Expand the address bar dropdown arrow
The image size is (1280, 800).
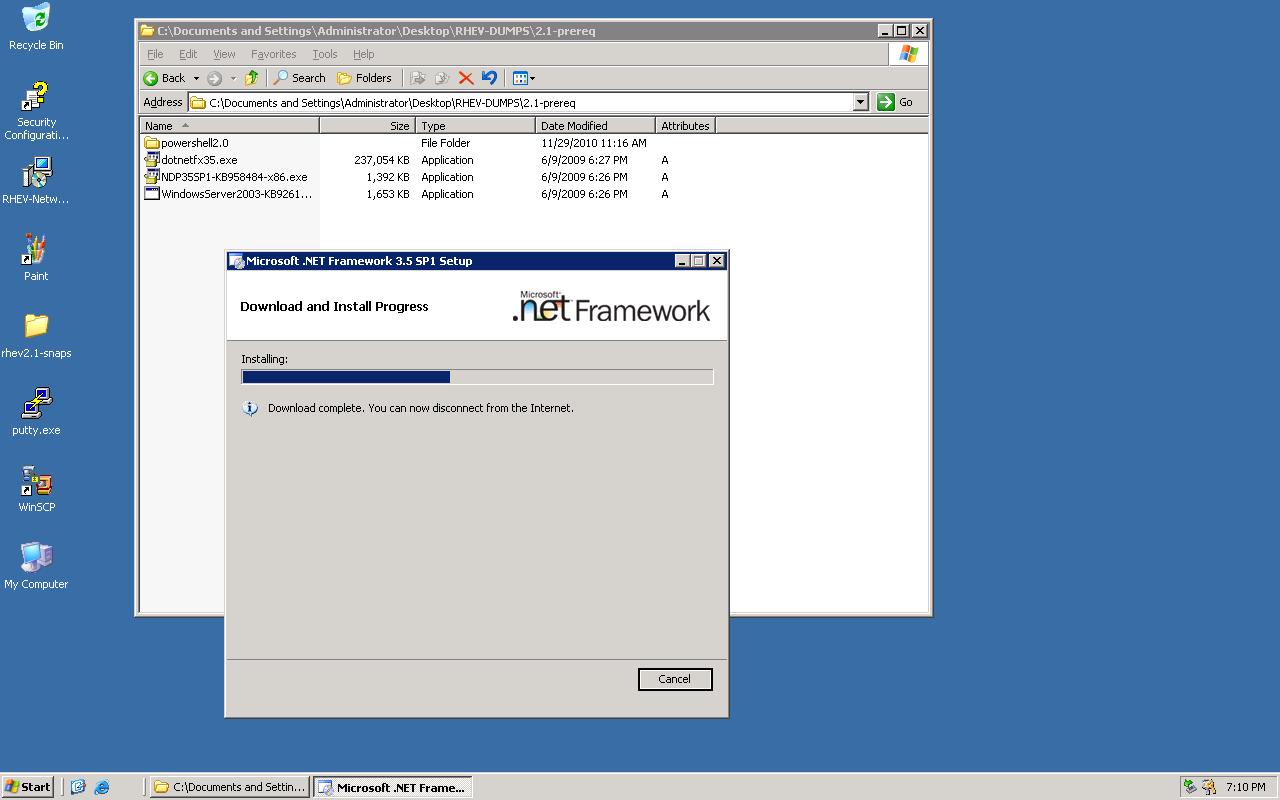860,102
